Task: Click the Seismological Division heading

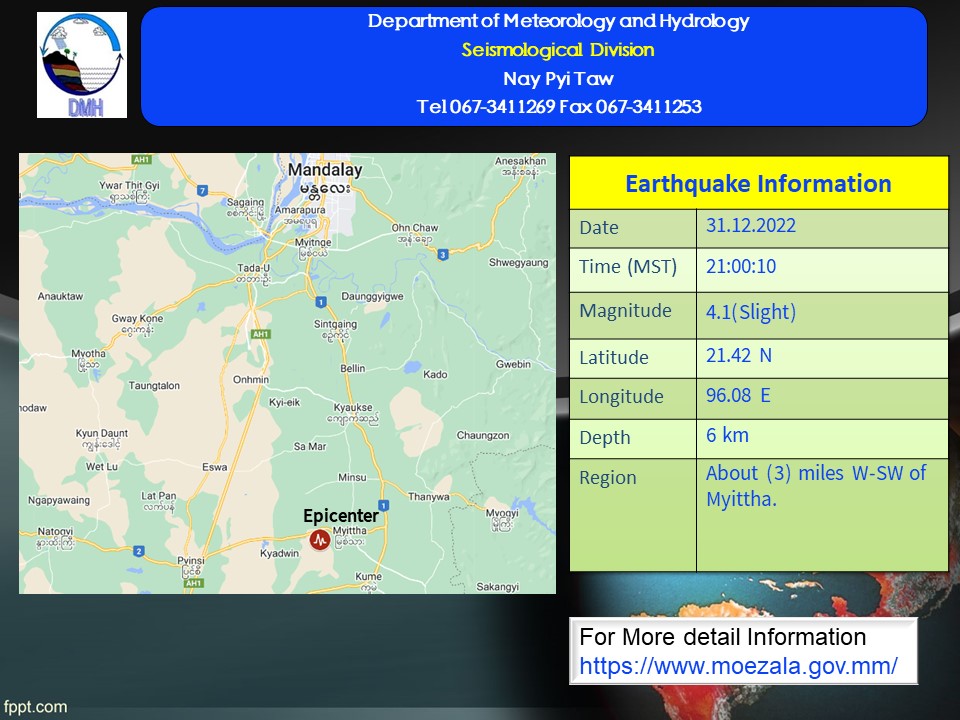Action: coord(558,50)
